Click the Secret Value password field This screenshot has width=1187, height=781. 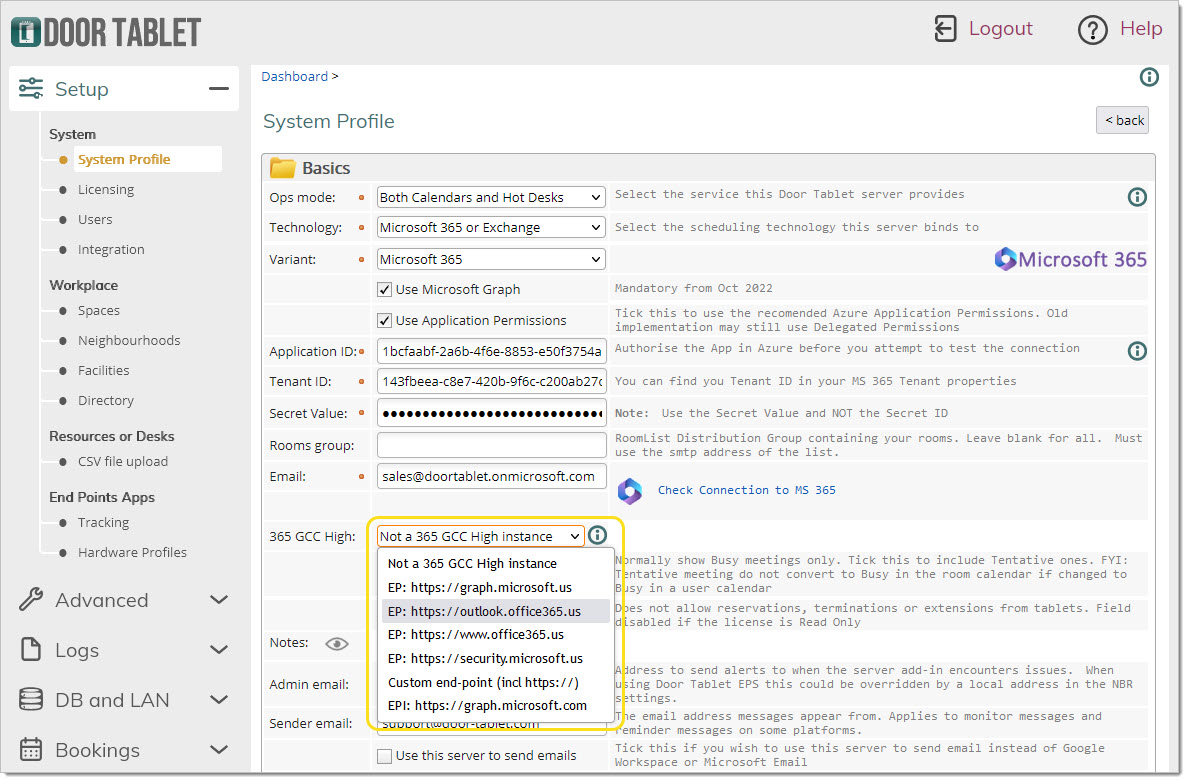point(491,413)
